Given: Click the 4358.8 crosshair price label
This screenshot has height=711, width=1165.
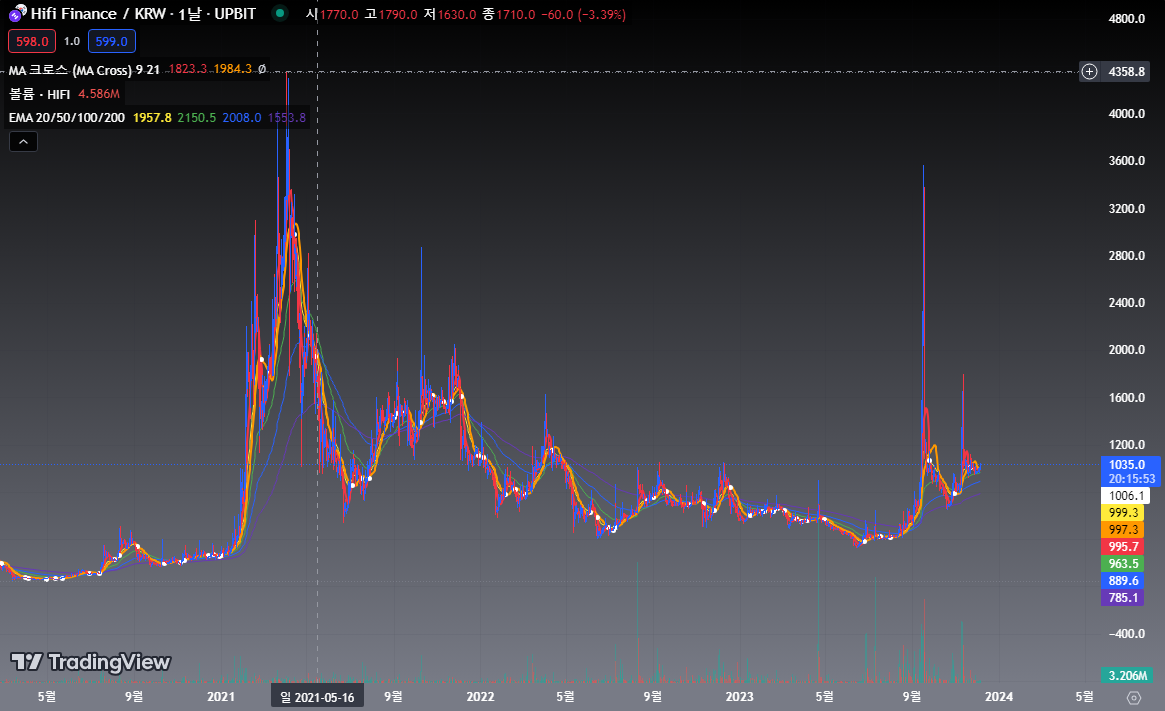Looking at the screenshot, I should coord(1126,71).
